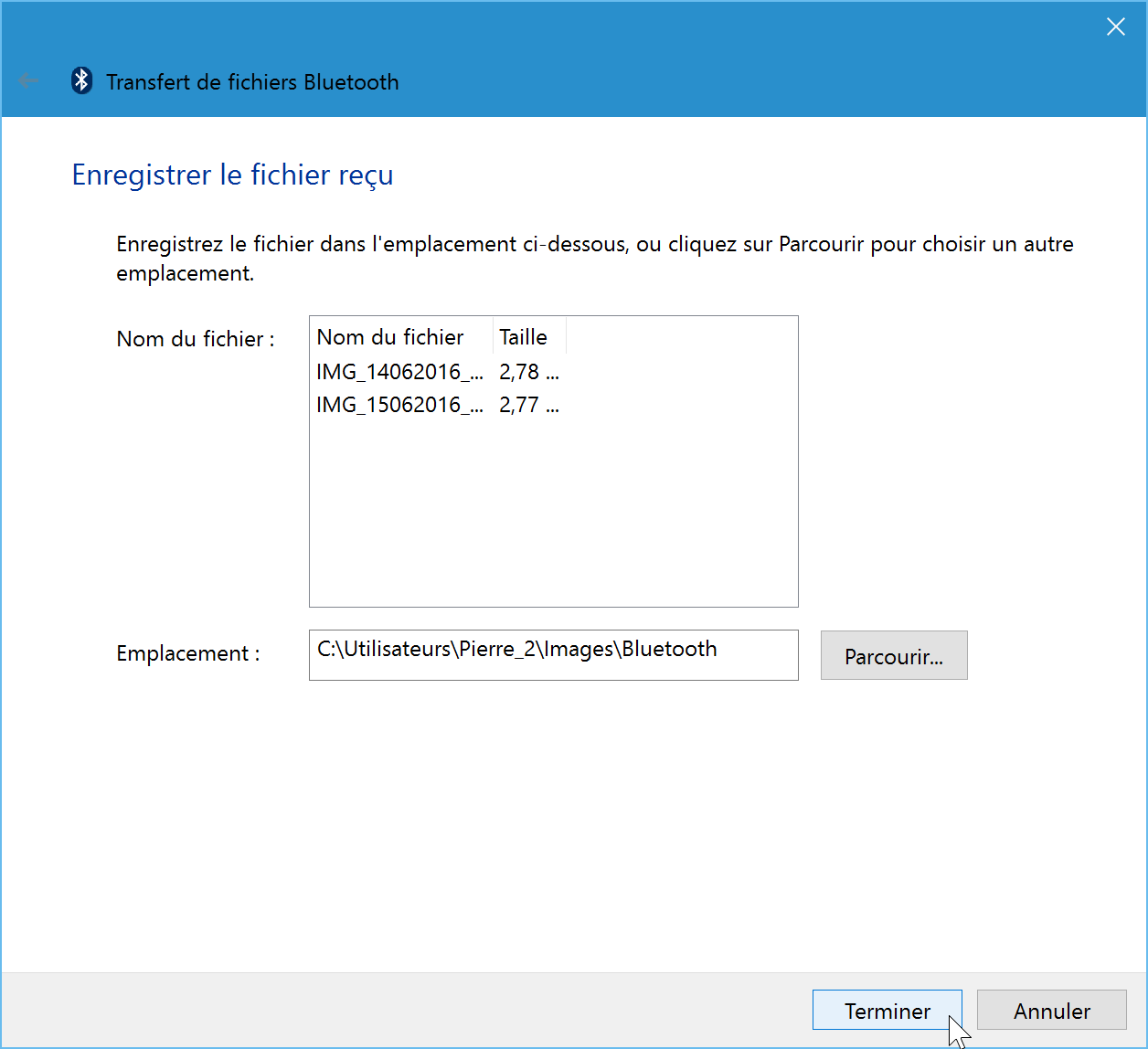Click the Annuler button
Image resolution: width=1148 pixels, height=1049 pixels.
point(1051,1011)
